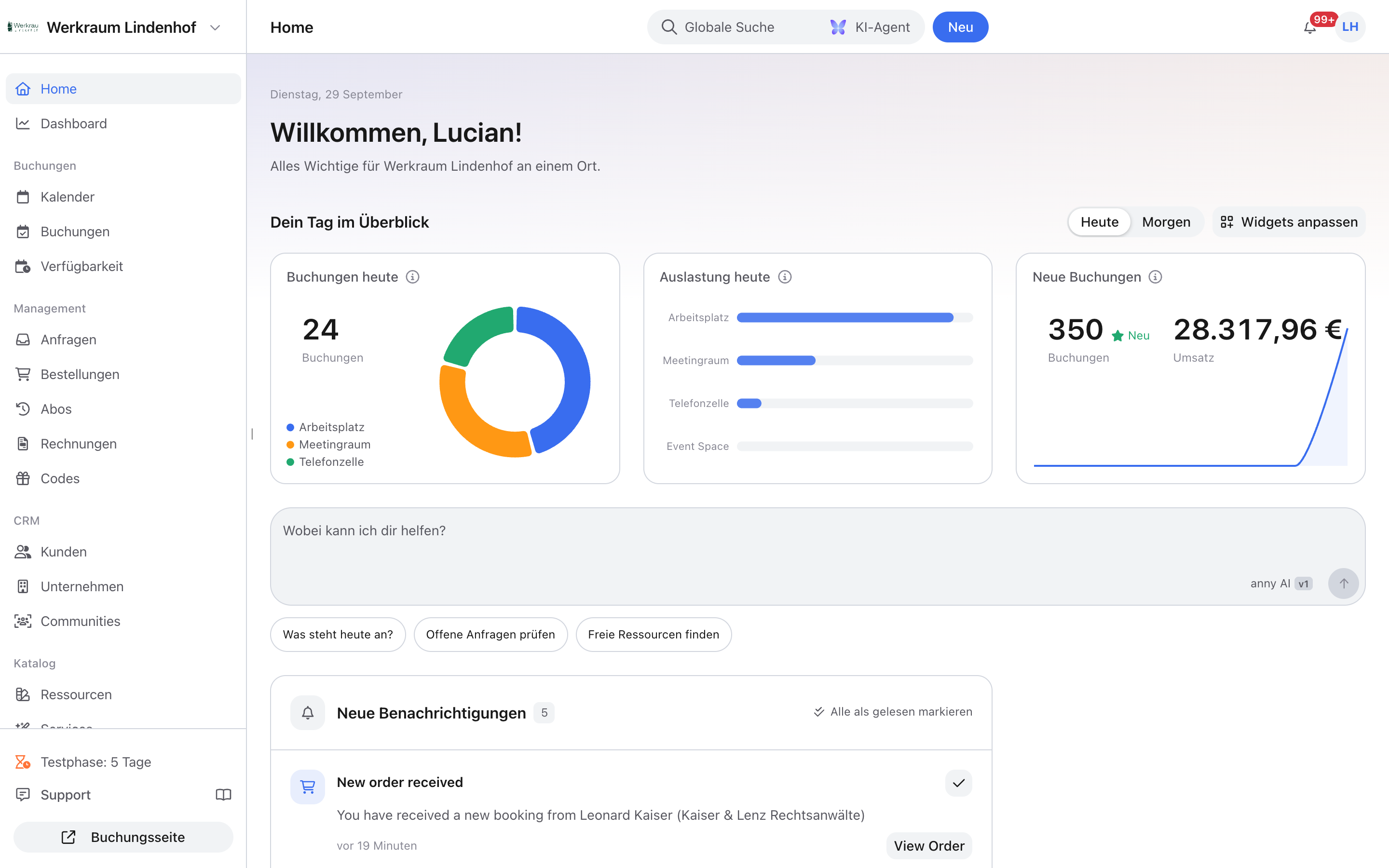Click Alle als gelesen markieren
Image resolution: width=1389 pixels, height=868 pixels.
(x=893, y=712)
